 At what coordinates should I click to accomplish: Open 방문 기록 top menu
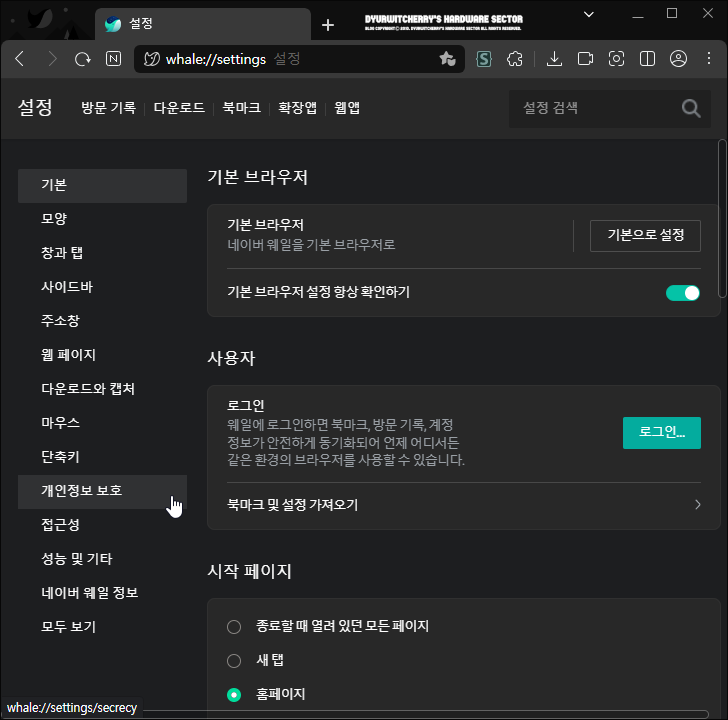click(x=108, y=108)
